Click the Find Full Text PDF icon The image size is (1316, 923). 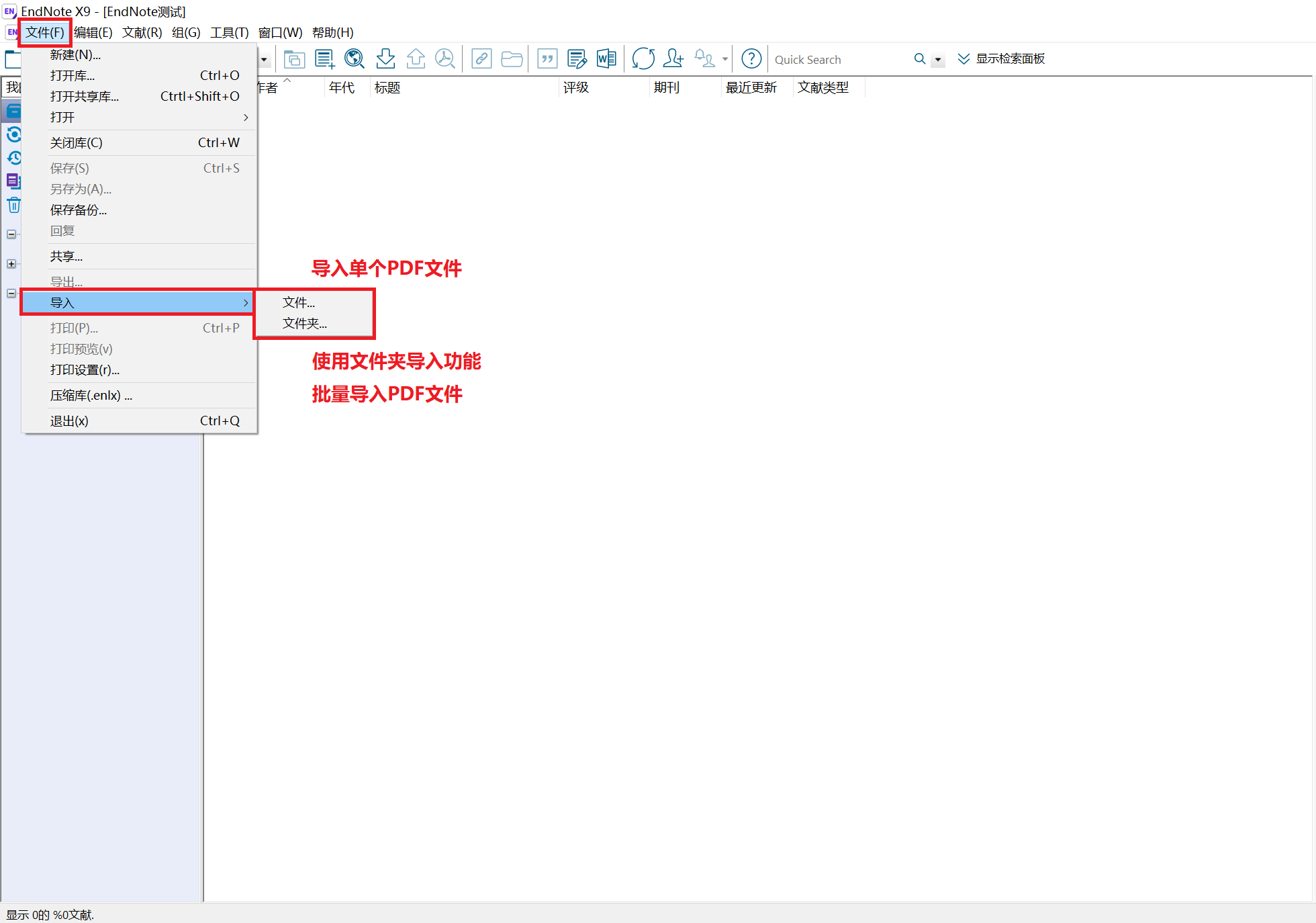[445, 59]
